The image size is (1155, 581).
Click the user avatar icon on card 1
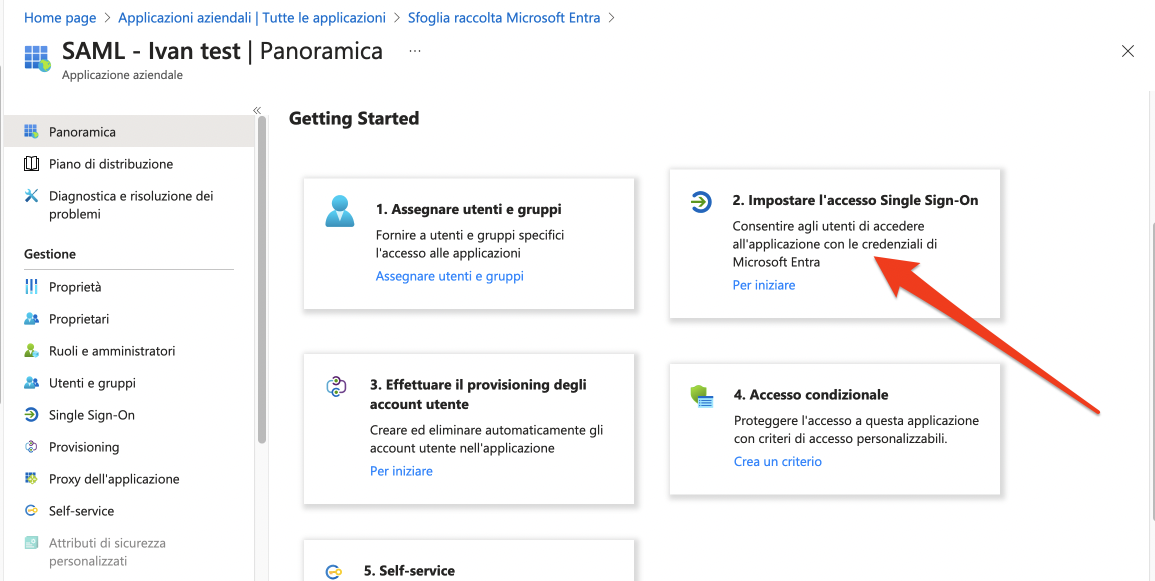[340, 211]
